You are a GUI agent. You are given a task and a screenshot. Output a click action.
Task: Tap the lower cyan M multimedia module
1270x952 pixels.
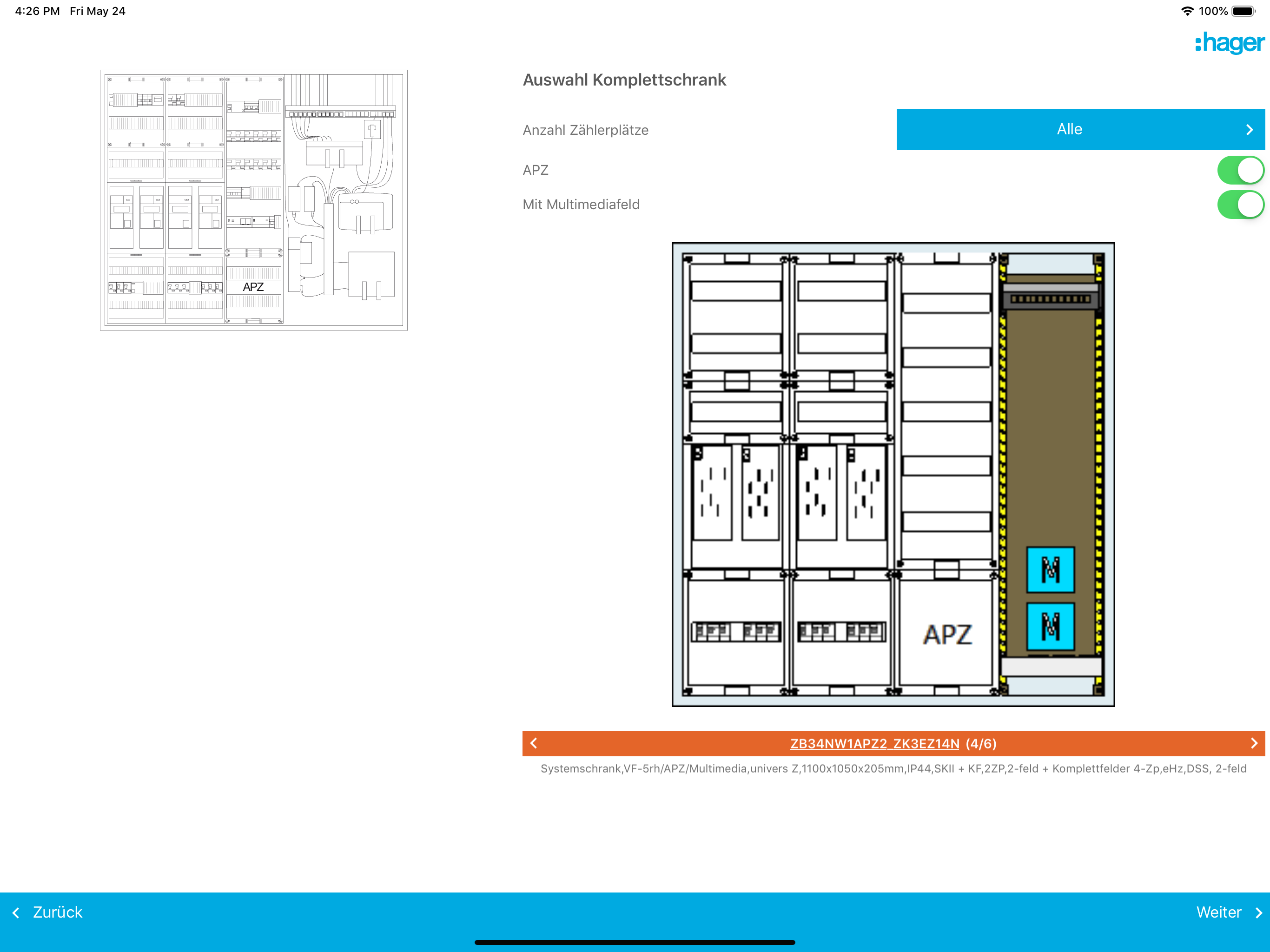(x=1050, y=626)
